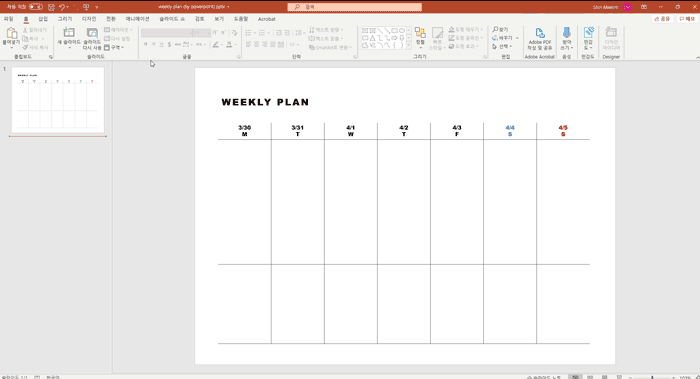700x379 pixels.
Task: Select slide 1 thumbnail in slide panel
Action: (58, 100)
